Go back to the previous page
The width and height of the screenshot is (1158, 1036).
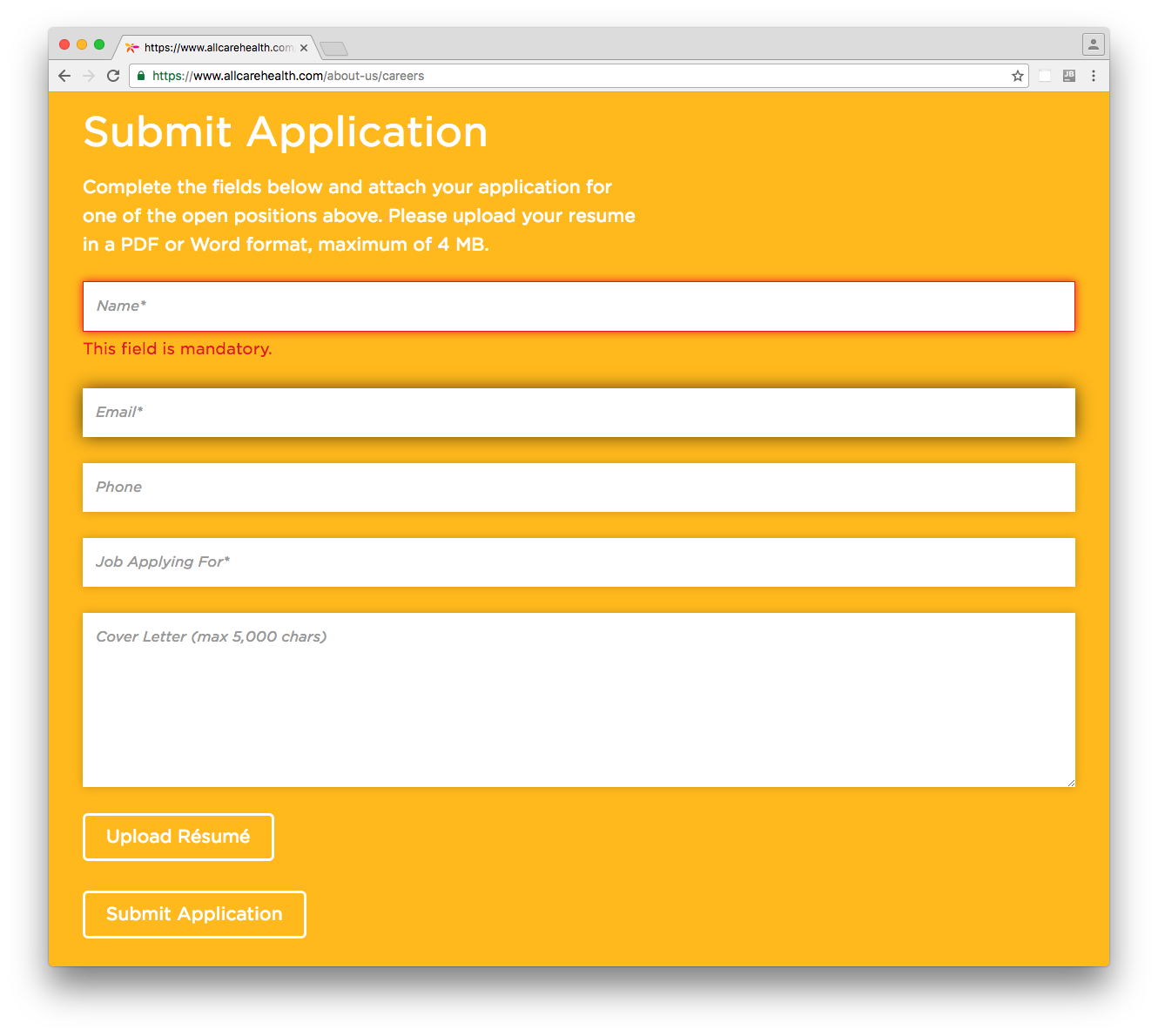pos(64,76)
